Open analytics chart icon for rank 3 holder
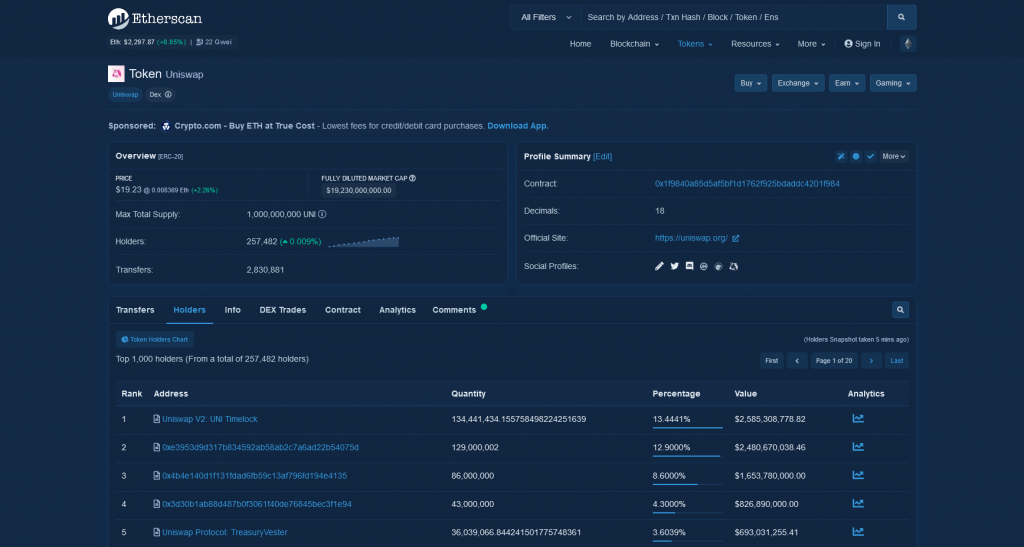This screenshot has width=1024, height=547. tap(858, 475)
